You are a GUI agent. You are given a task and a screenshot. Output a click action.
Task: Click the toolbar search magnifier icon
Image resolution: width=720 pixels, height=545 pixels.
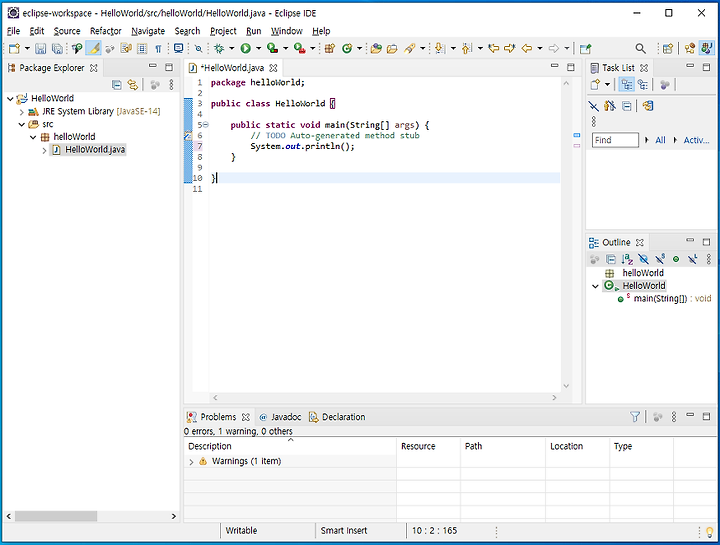click(x=641, y=48)
